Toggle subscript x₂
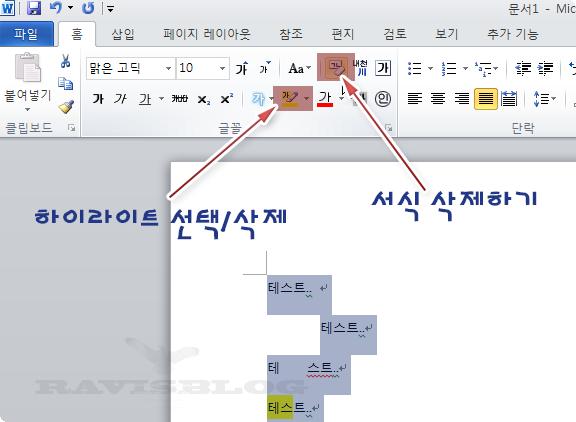Viewport: 576px width, 422px height. point(204,99)
